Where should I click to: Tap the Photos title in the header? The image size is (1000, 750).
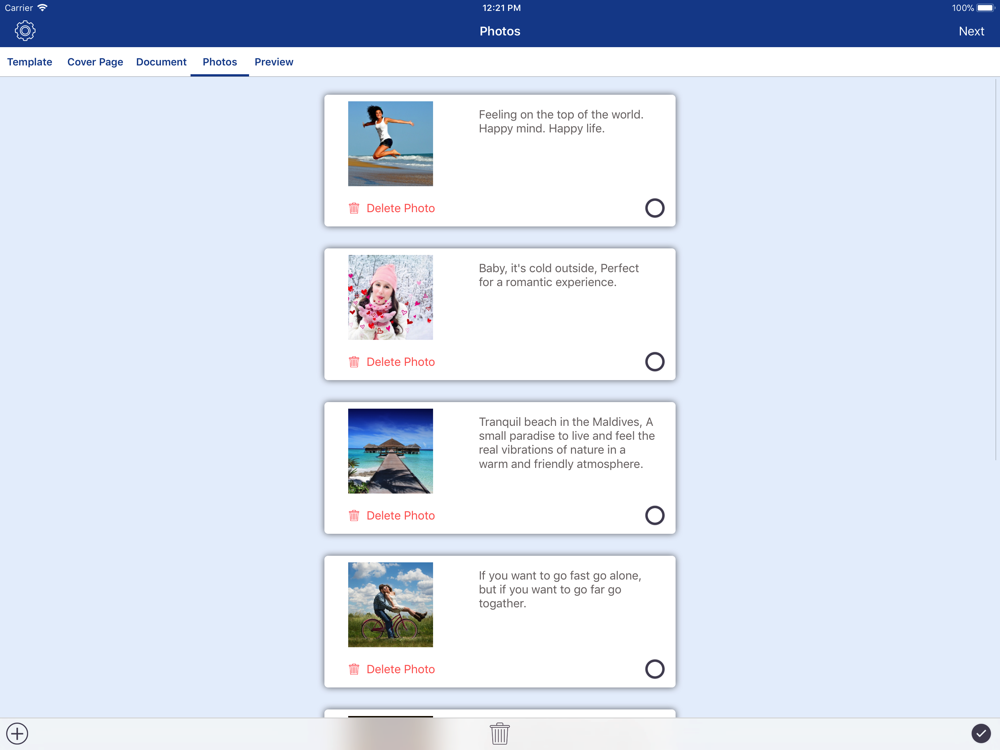pyautogui.click(x=500, y=31)
